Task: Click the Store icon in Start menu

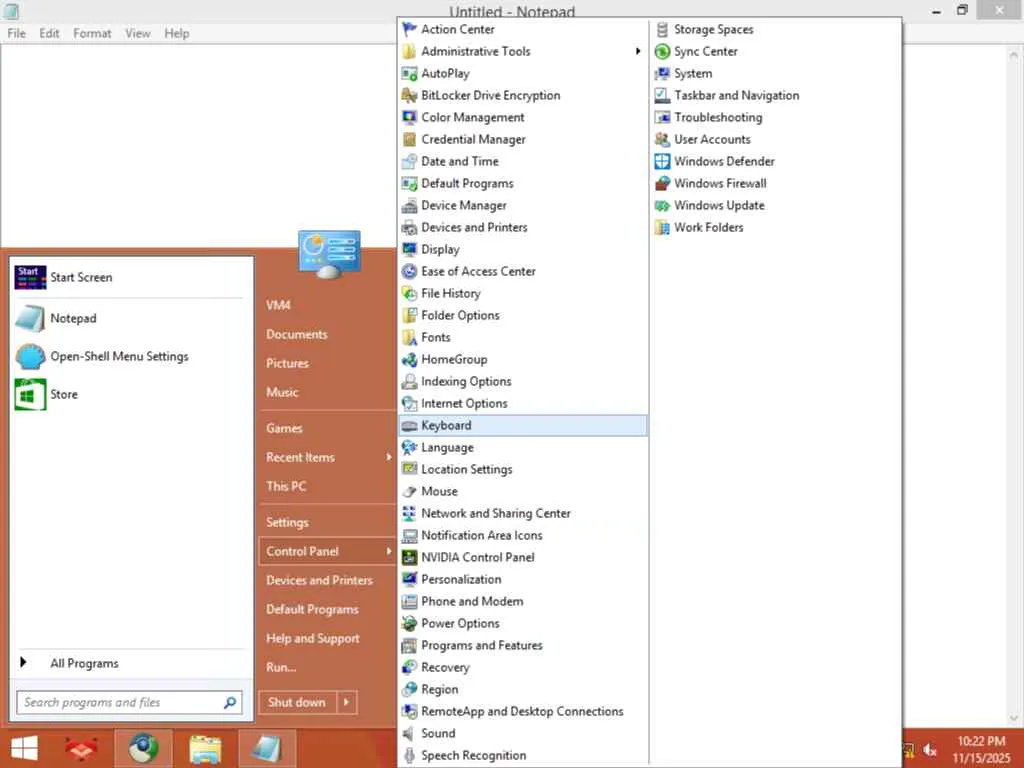Action: pos(30,394)
